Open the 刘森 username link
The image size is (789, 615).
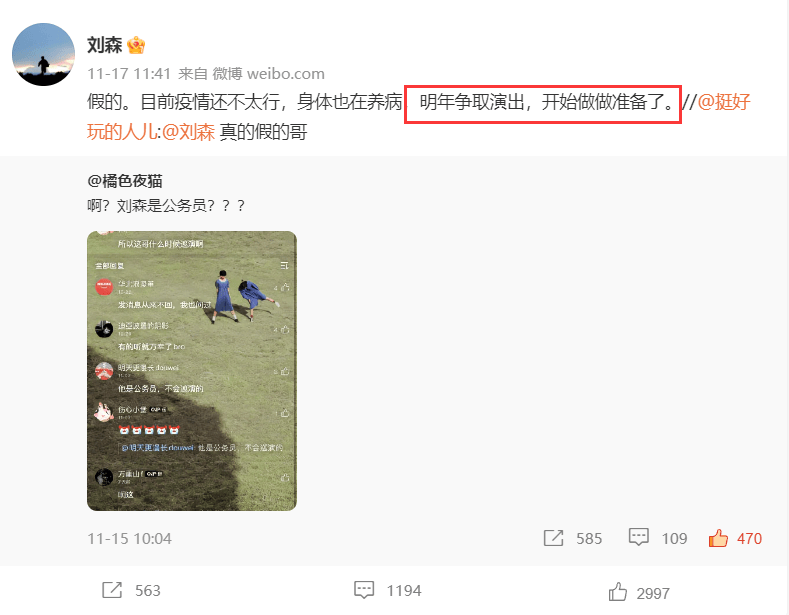tap(105, 45)
